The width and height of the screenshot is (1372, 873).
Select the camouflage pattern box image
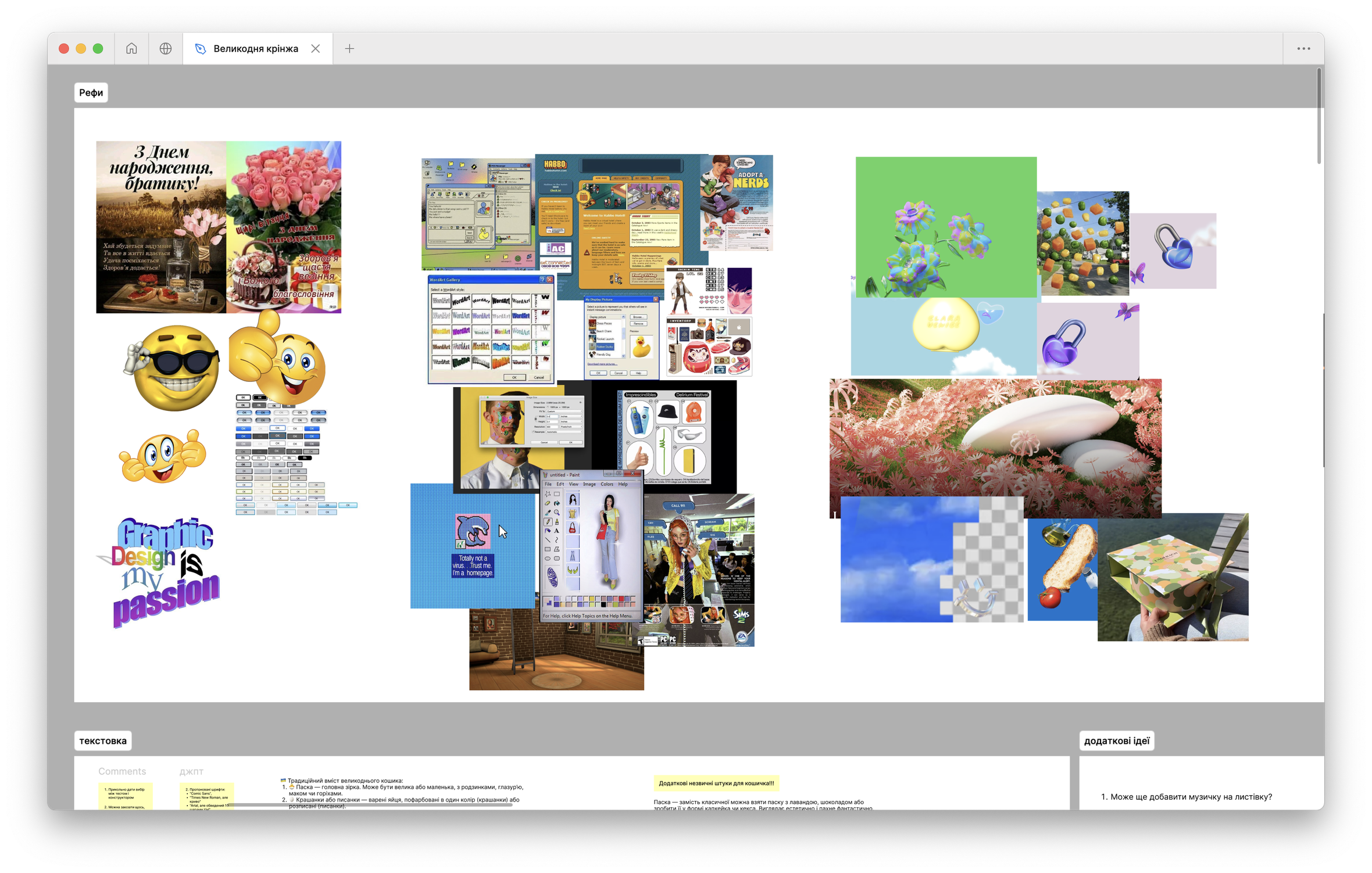click(x=1173, y=577)
